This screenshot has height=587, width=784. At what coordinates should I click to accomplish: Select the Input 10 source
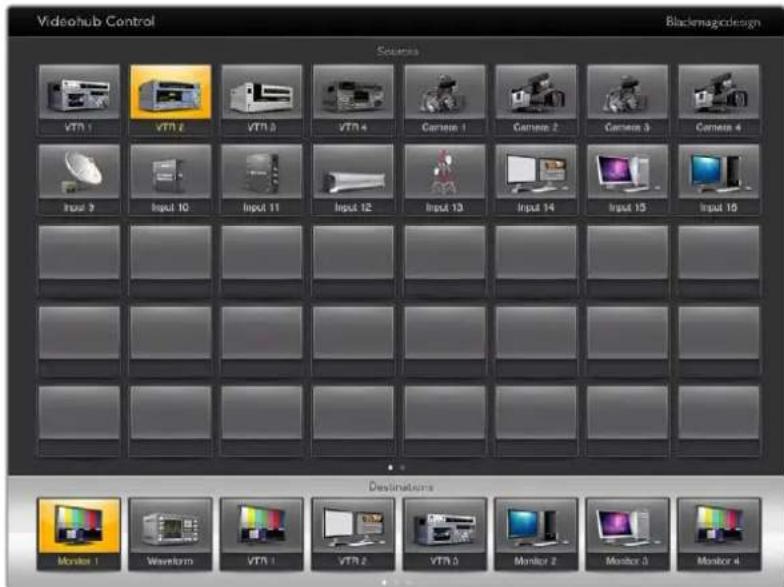click(170, 180)
